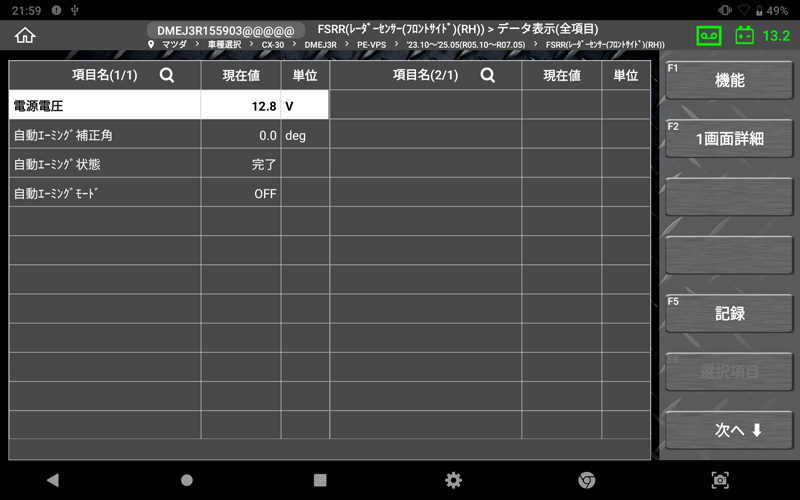
Task: Open recent apps with square button
Action: 320,480
